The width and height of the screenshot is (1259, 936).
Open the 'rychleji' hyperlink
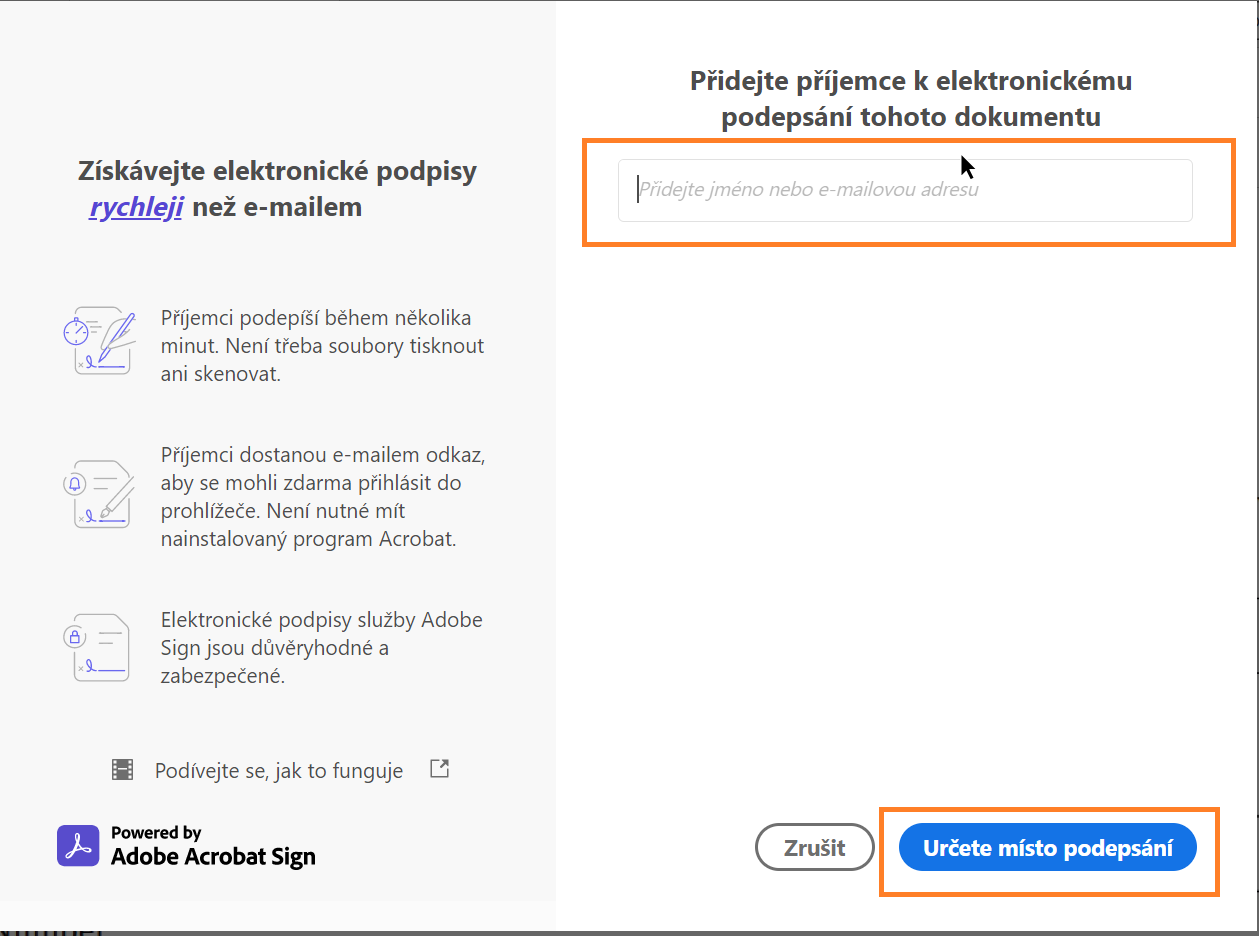pyautogui.click(x=135, y=207)
